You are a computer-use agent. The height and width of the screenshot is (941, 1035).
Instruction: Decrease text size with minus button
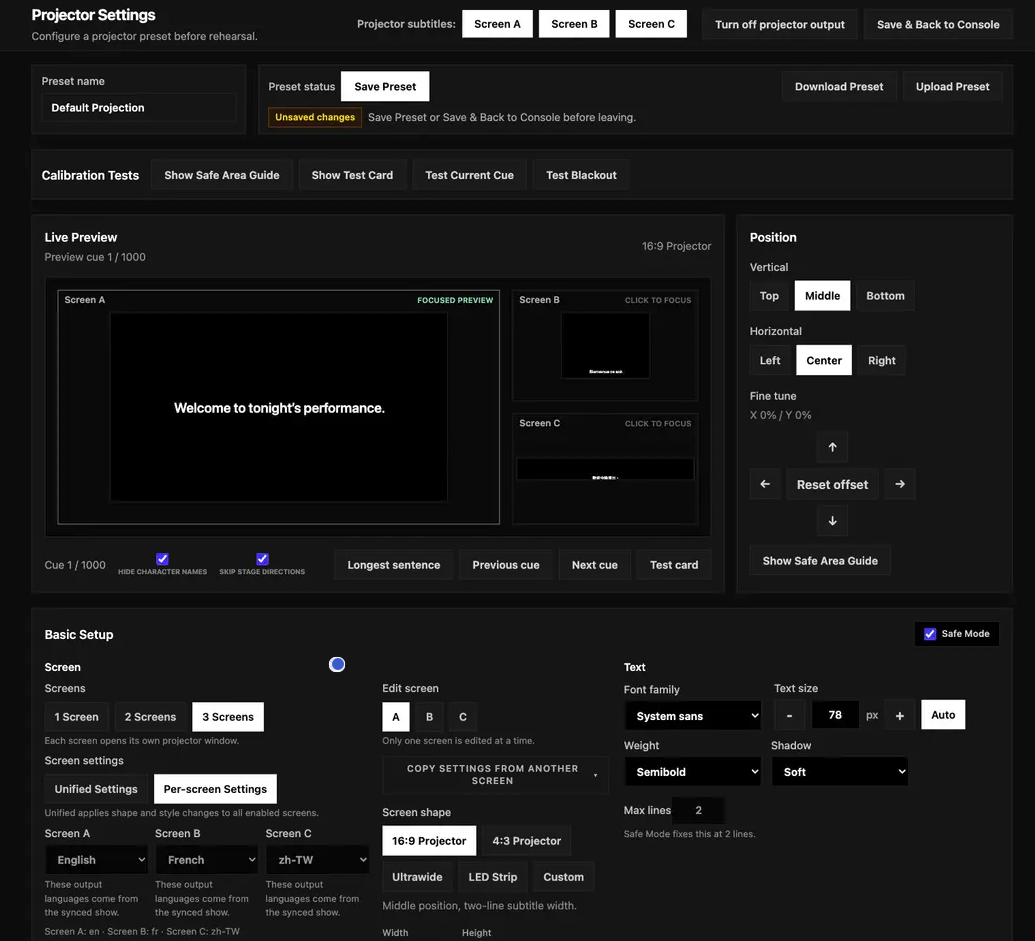pyautogui.click(x=789, y=715)
